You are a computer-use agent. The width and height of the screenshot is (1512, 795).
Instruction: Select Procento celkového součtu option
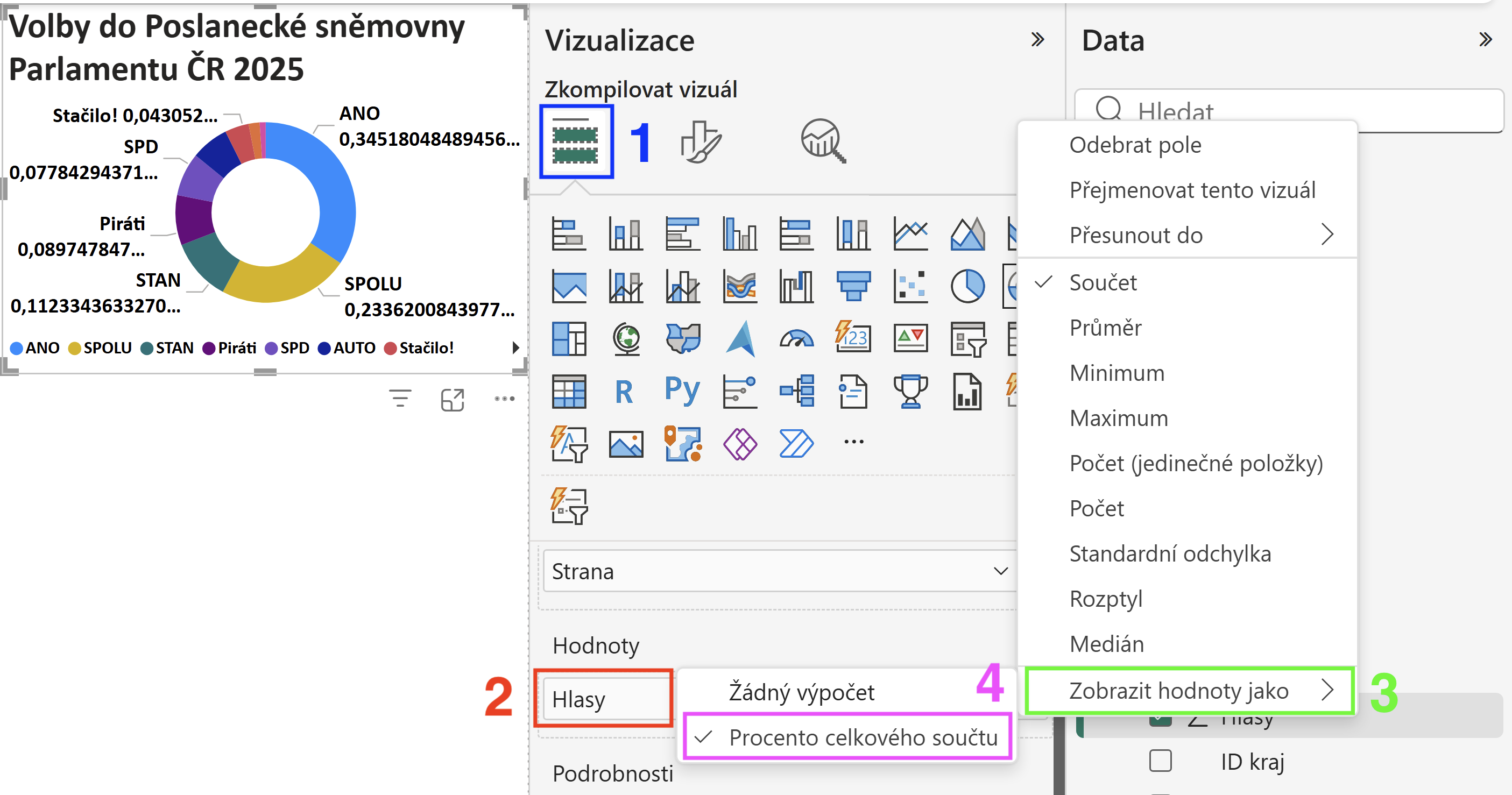tap(847, 737)
